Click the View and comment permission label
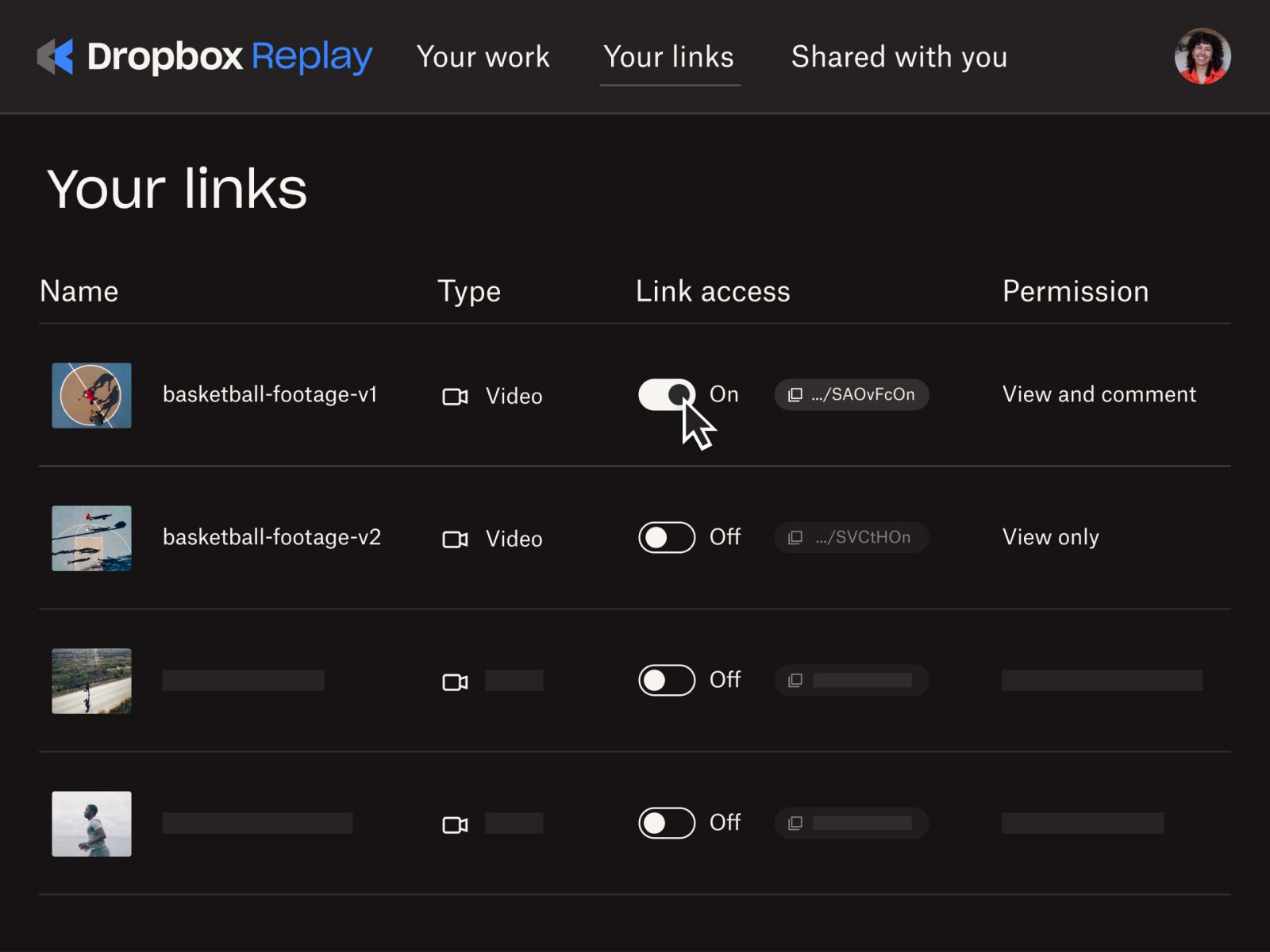Image resolution: width=1270 pixels, height=952 pixels. click(x=1099, y=394)
